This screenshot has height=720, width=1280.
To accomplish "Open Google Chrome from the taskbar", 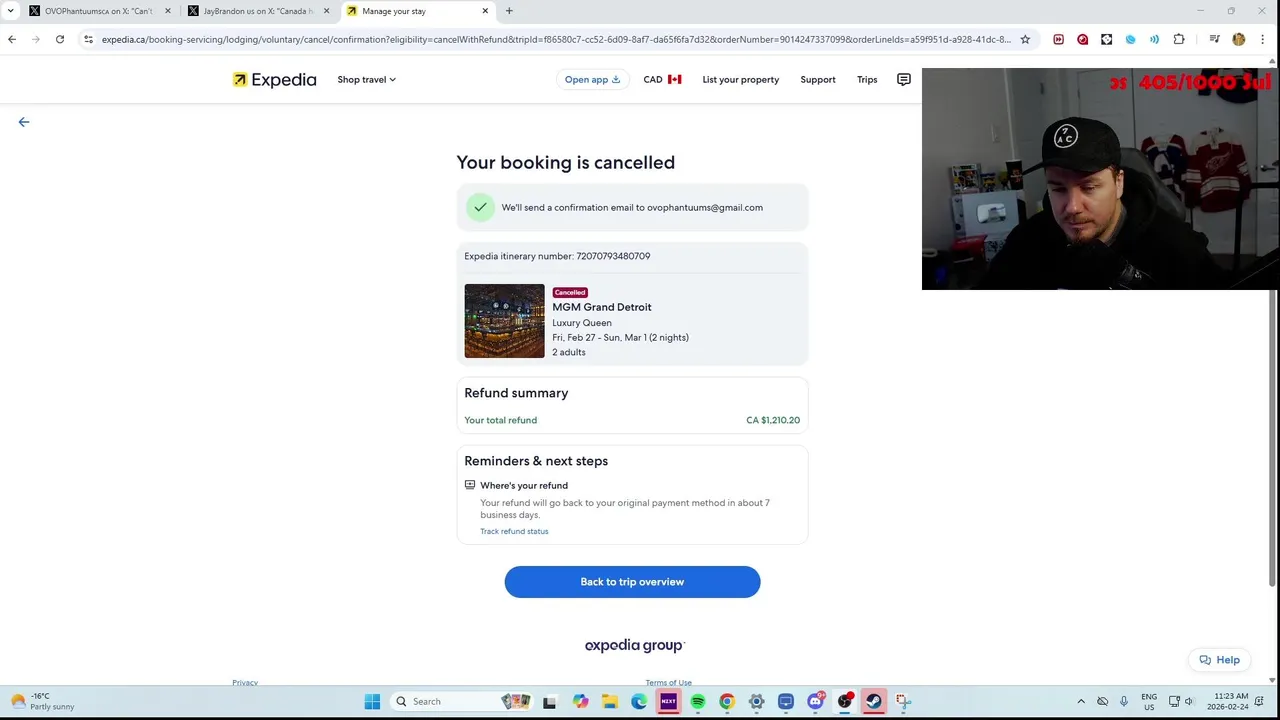I will click(x=726, y=702).
